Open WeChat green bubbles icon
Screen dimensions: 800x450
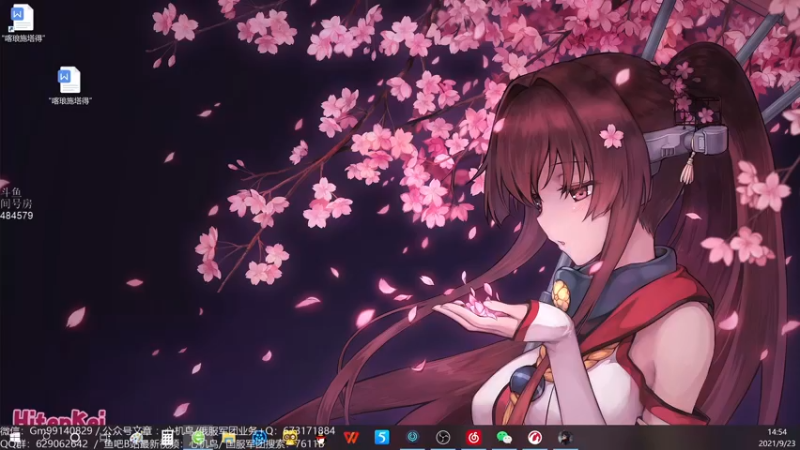[504, 437]
